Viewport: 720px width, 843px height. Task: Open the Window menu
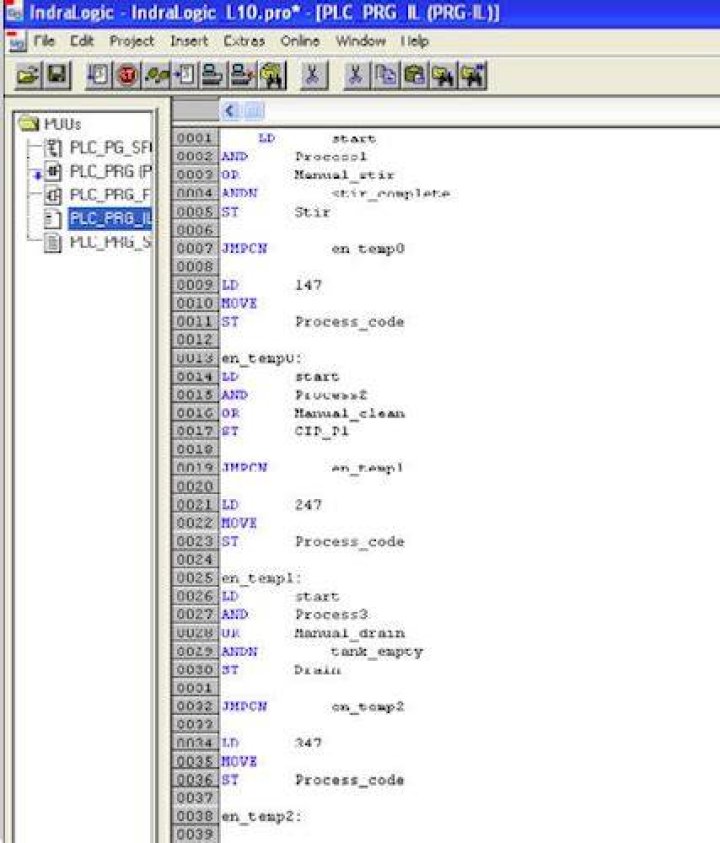361,41
